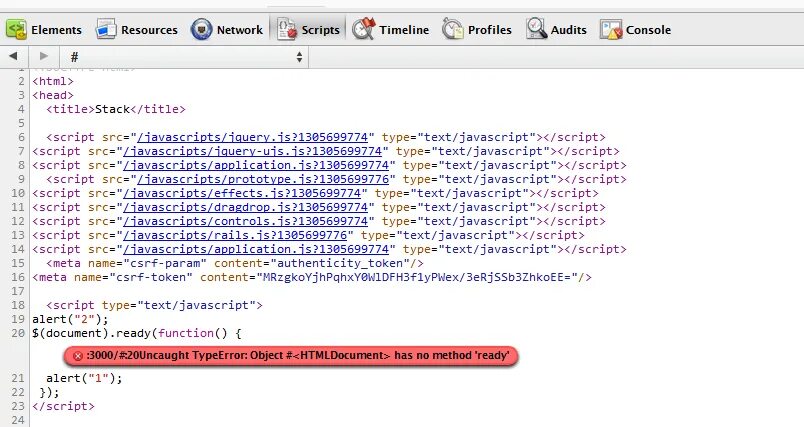Select the Scripts panel icon
The width and height of the screenshot is (804, 427).
tap(287, 29)
